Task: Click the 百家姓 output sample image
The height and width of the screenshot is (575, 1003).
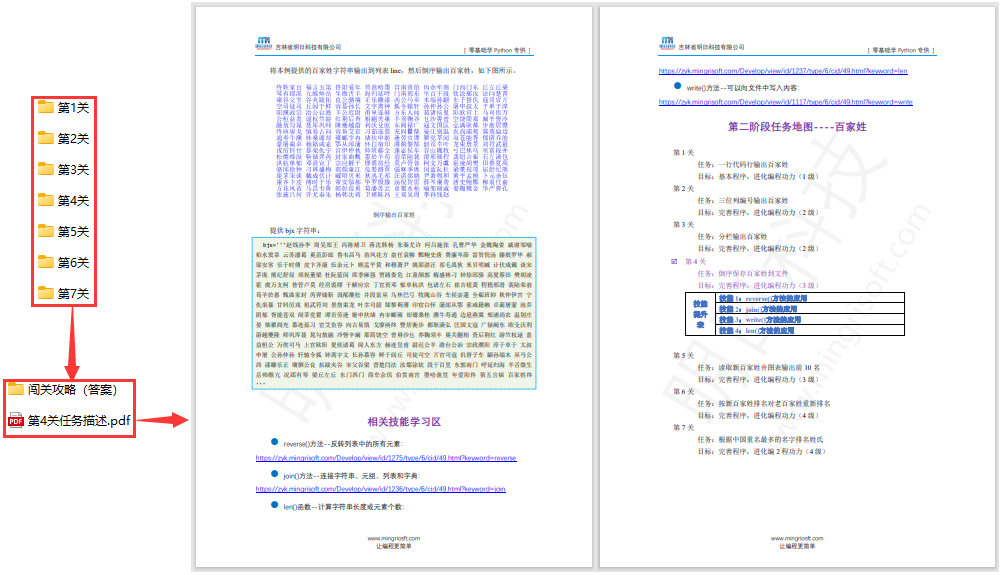Action: 392,141
